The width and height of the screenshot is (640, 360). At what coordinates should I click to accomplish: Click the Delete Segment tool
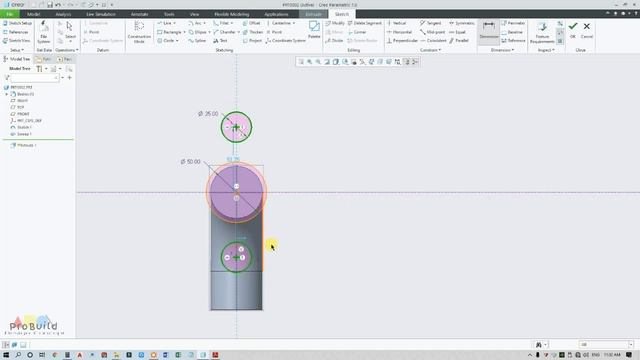[364, 23]
